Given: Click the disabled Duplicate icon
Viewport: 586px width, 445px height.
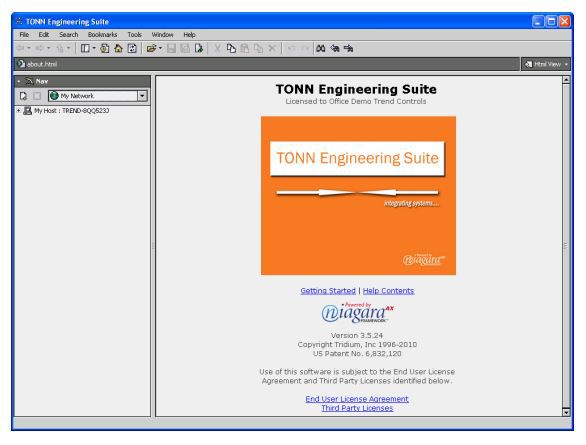Looking at the screenshot, I should (x=258, y=48).
